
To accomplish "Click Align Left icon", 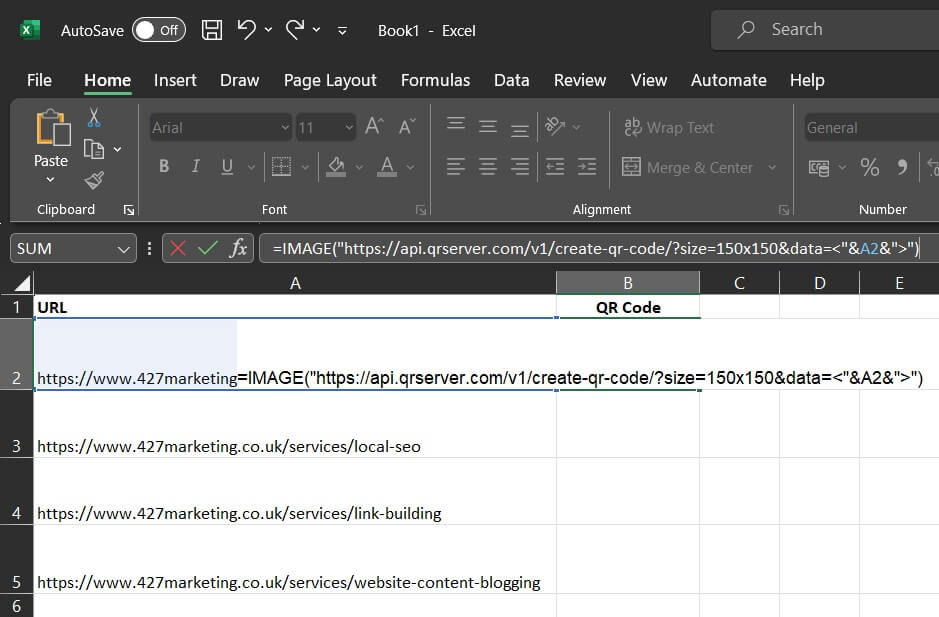I will click(x=456, y=167).
